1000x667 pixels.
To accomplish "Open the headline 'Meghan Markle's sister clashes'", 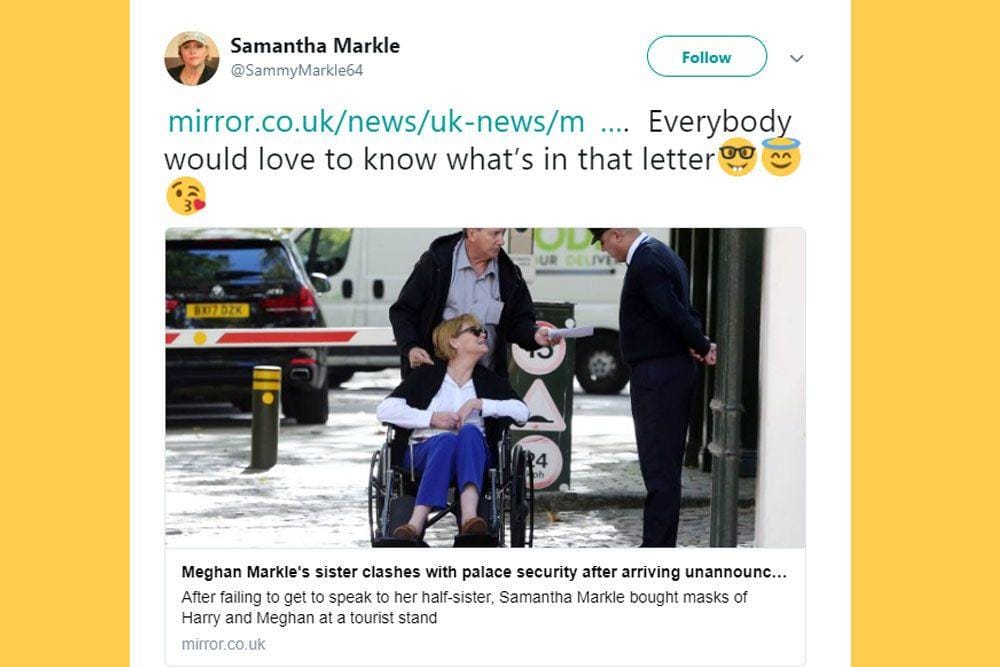I will (x=484, y=572).
